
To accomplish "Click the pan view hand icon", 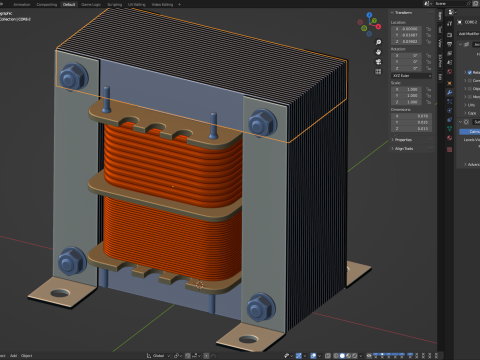I will (378, 52).
